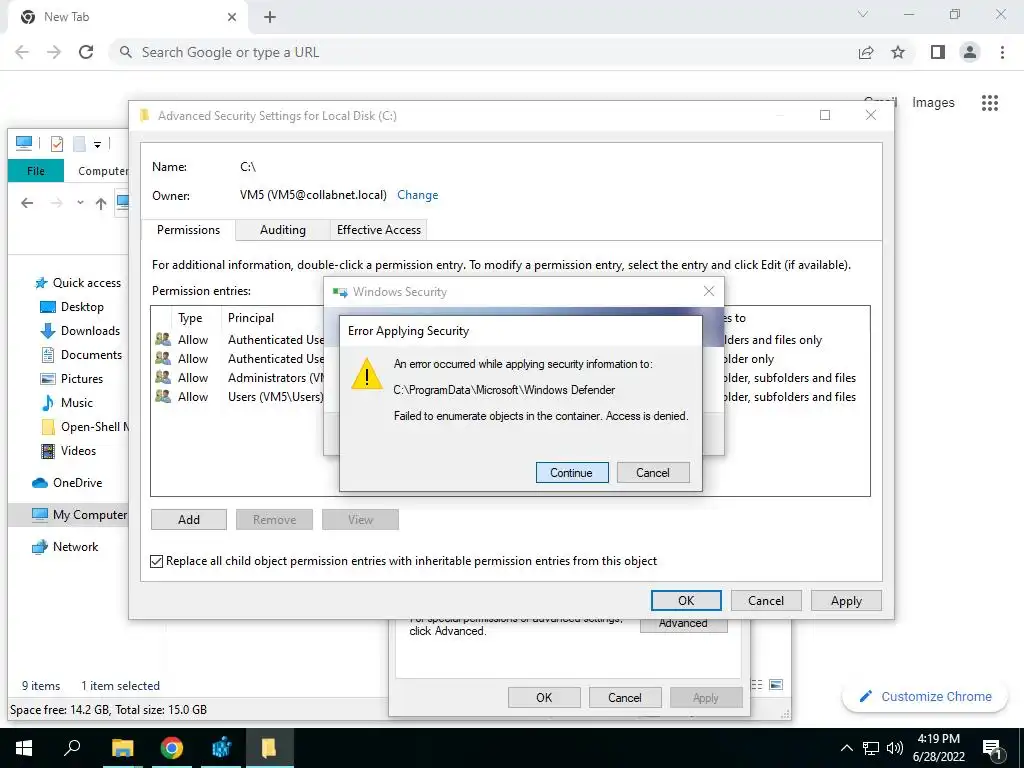Switch Explorer to details view
The width and height of the screenshot is (1024, 768).
pos(756,684)
